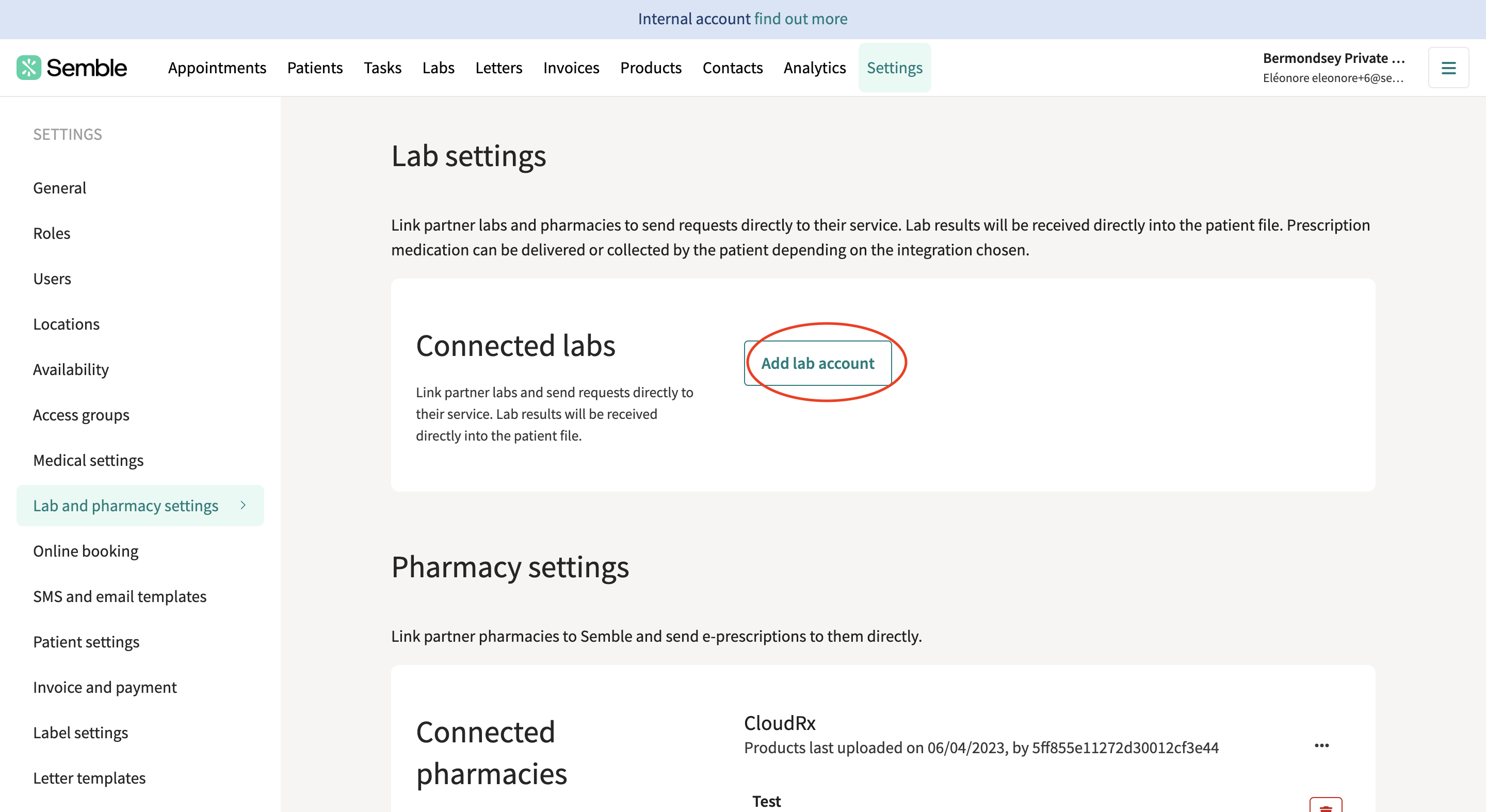Open SMS and email templates
1486x812 pixels.
pos(119,596)
